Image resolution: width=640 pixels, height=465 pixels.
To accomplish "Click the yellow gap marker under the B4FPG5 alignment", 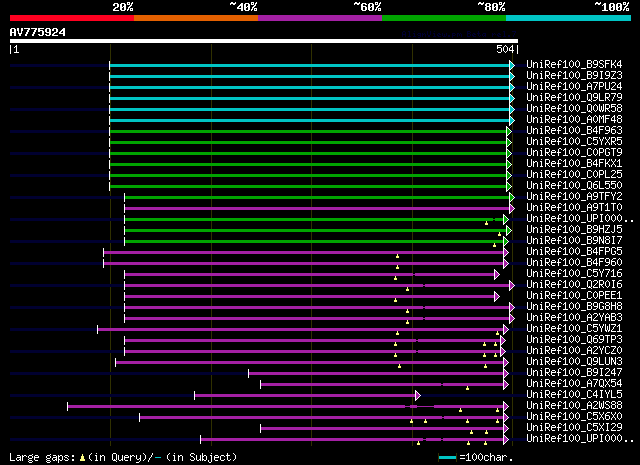I will (x=397, y=256).
